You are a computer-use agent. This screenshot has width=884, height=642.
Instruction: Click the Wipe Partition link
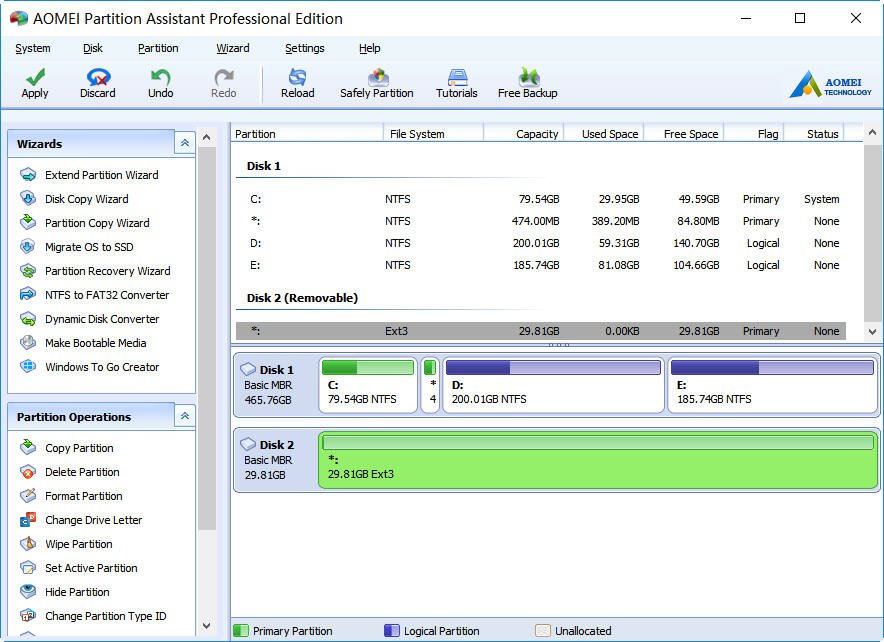(x=78, y=544)
